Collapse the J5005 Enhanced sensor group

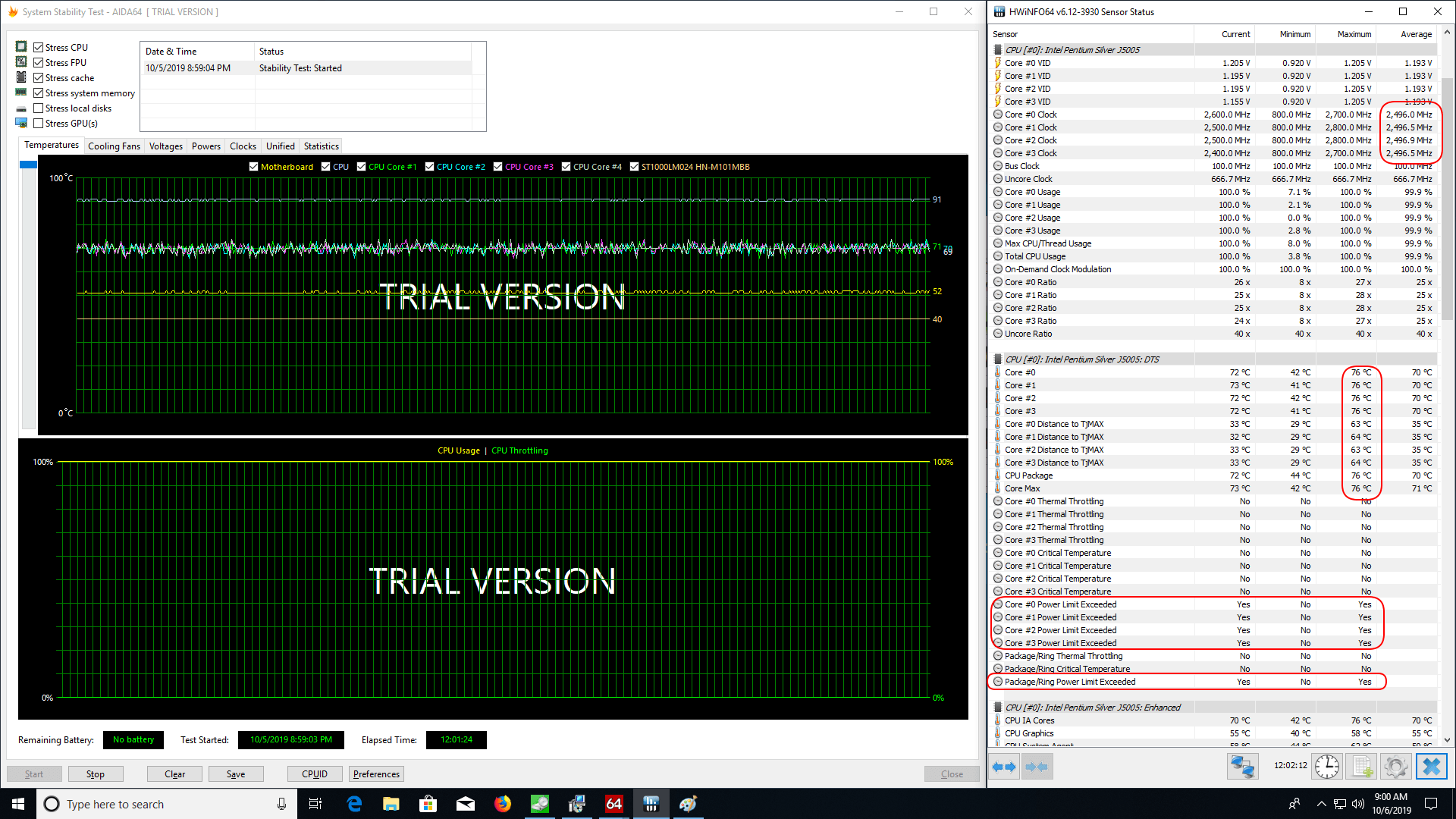[x=998, y=708]
